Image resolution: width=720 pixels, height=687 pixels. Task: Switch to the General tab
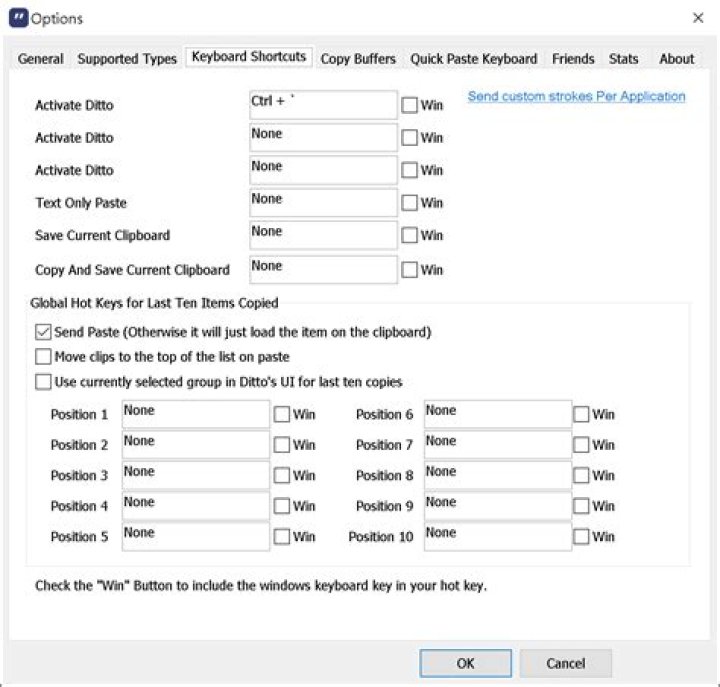pyautogui.click(x=40, y=59)
